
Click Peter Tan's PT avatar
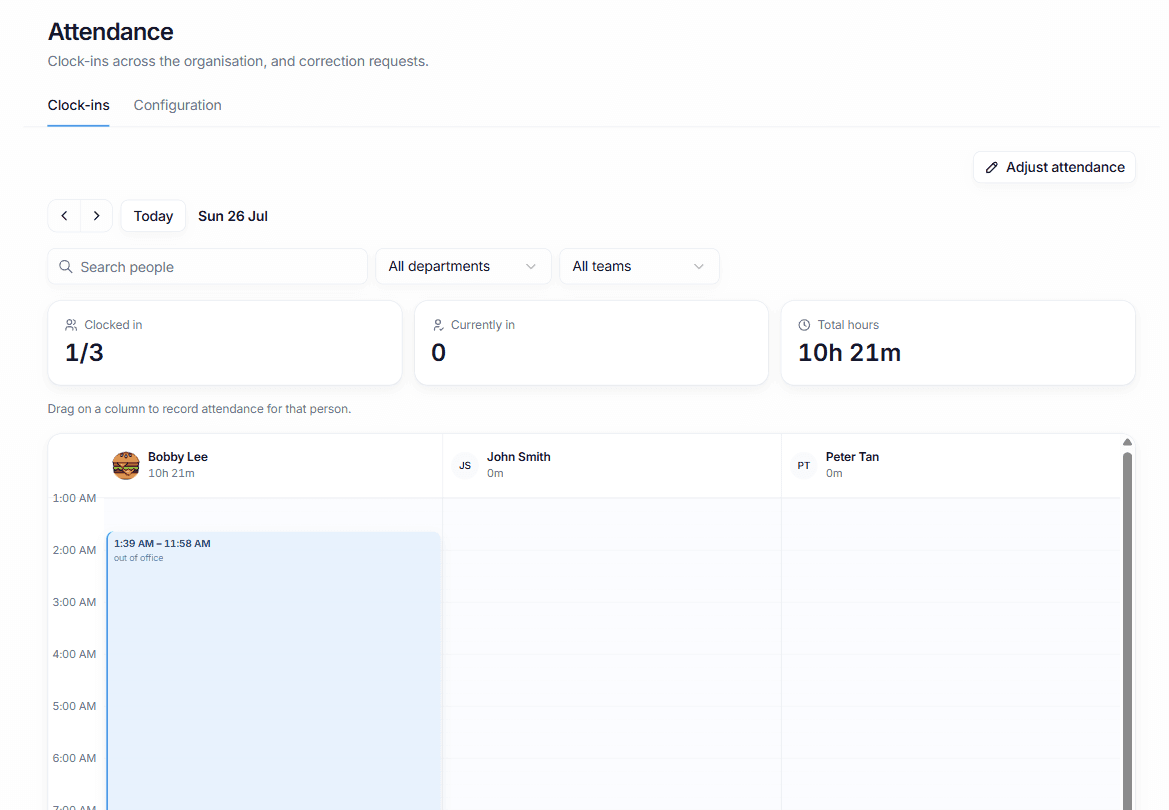804,465
